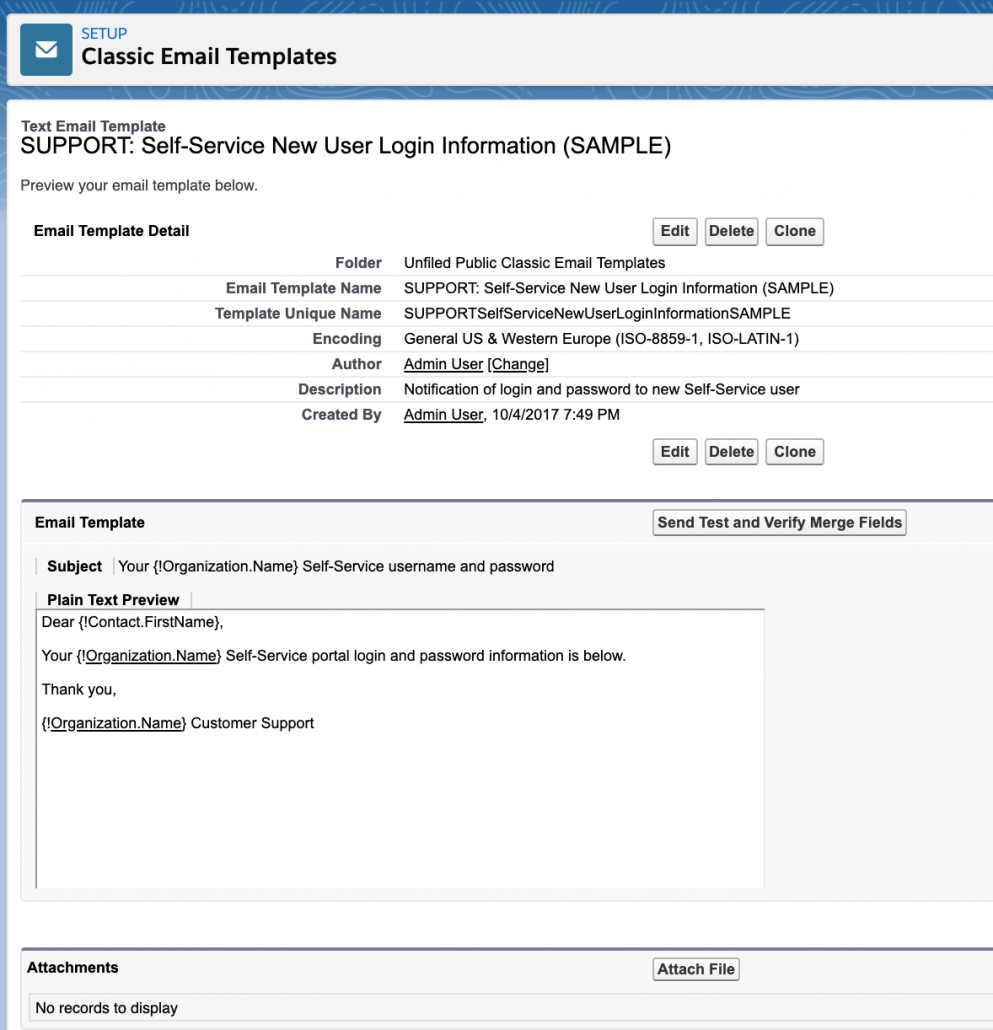Click the SETUP breadcrumb label
This screenshot has width=993, height=1030.
coord(106,33)
